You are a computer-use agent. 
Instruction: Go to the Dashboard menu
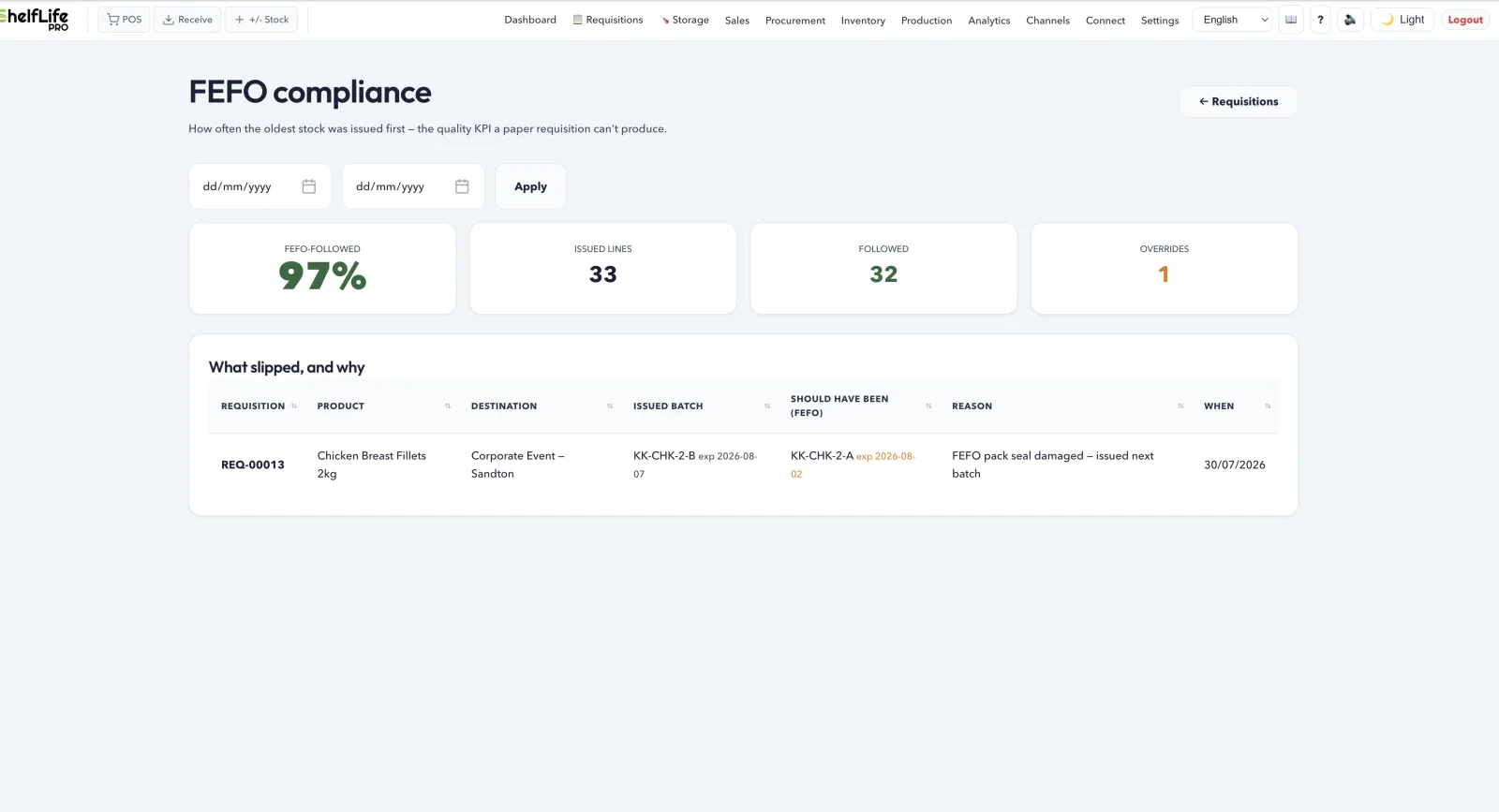(530, 20)
